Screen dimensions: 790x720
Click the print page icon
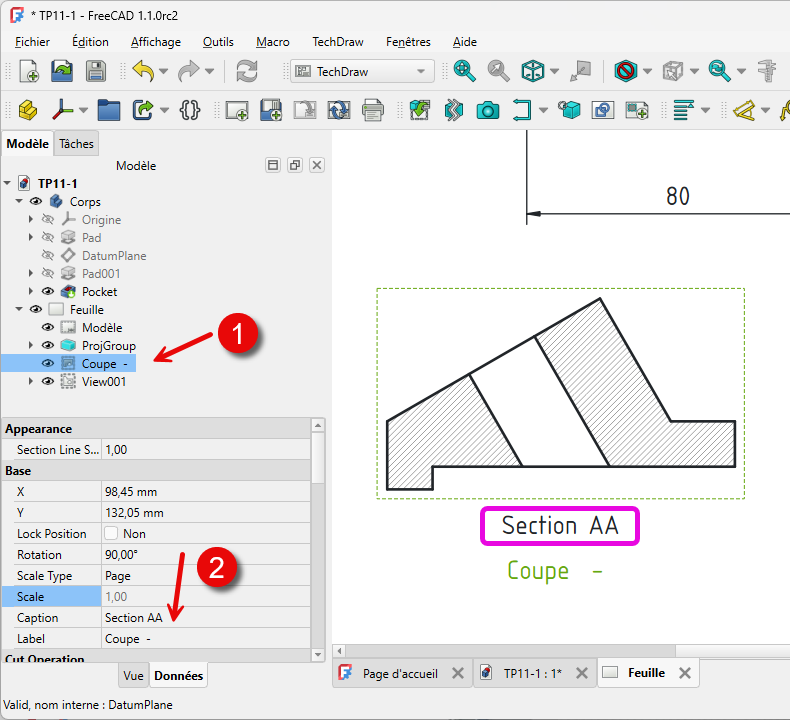click(x=373, y=110)
